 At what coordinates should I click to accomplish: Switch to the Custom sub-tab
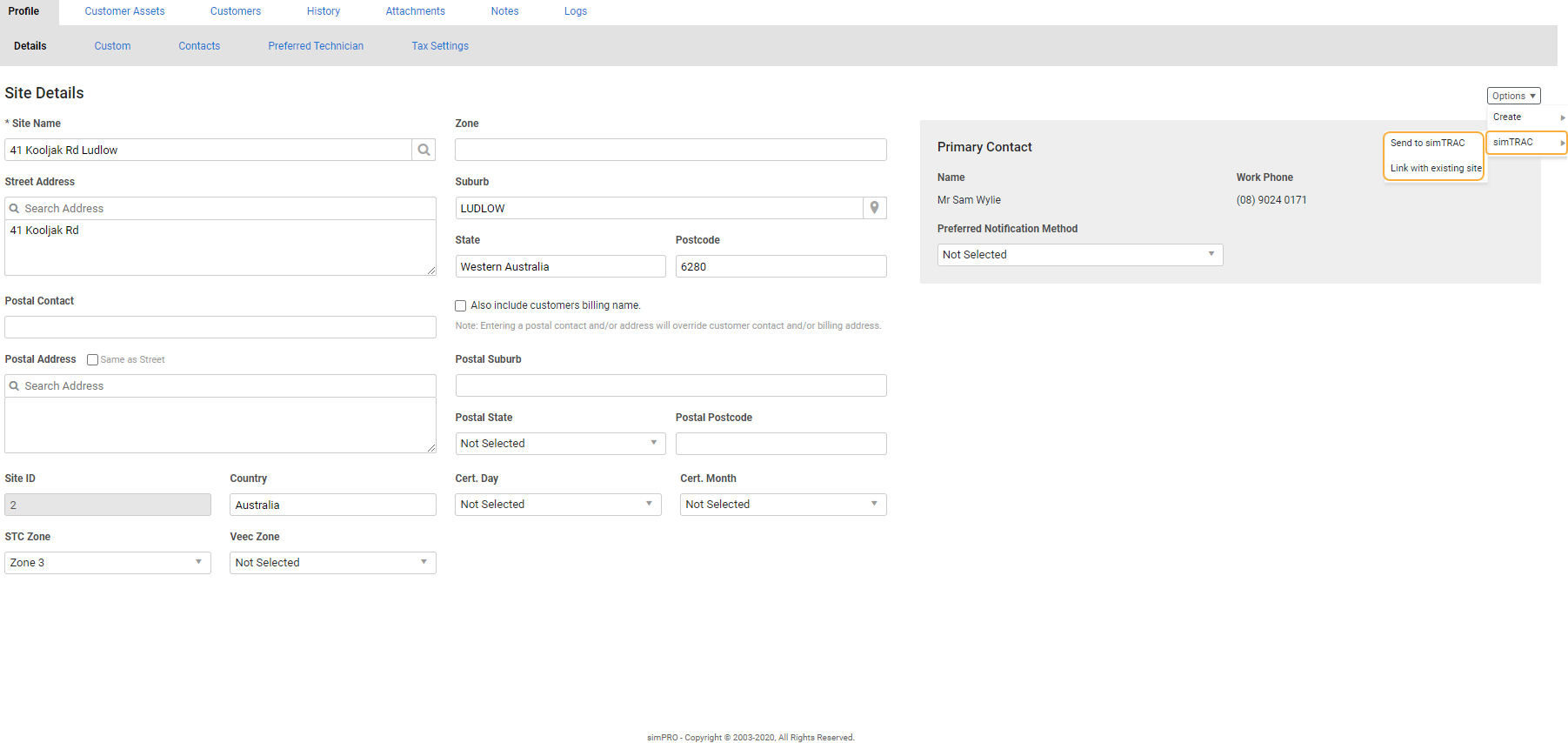(x=113, y=46)
